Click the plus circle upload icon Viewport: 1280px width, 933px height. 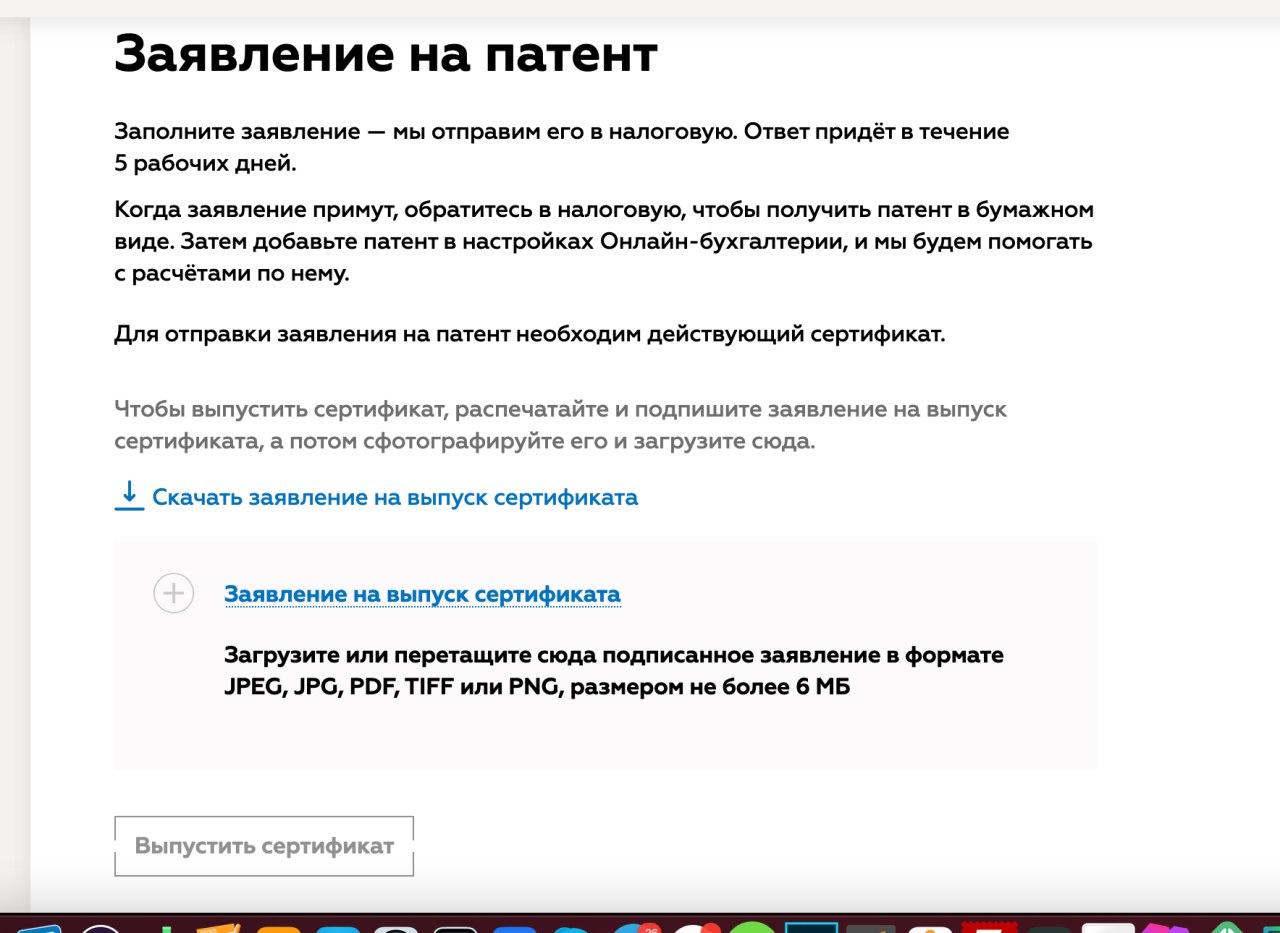[x=173, y=593]
